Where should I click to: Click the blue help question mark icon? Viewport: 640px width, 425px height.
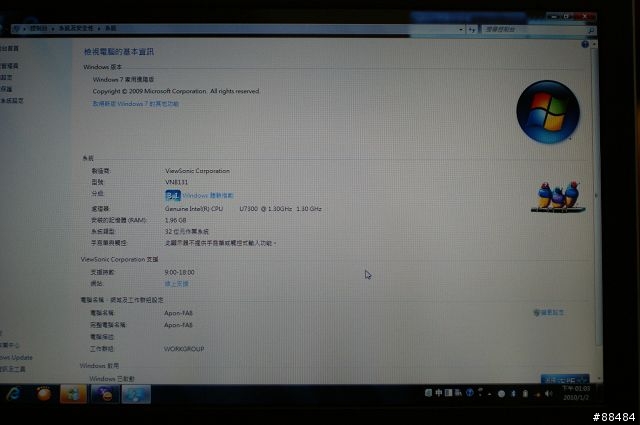[585, 45]
